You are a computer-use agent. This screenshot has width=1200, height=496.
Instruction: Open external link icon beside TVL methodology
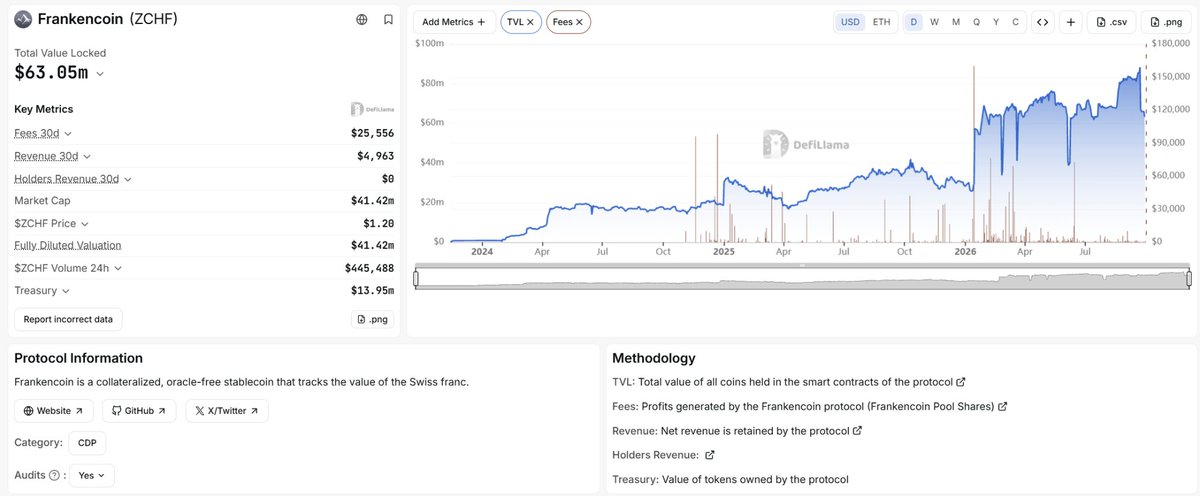point(961,382)
